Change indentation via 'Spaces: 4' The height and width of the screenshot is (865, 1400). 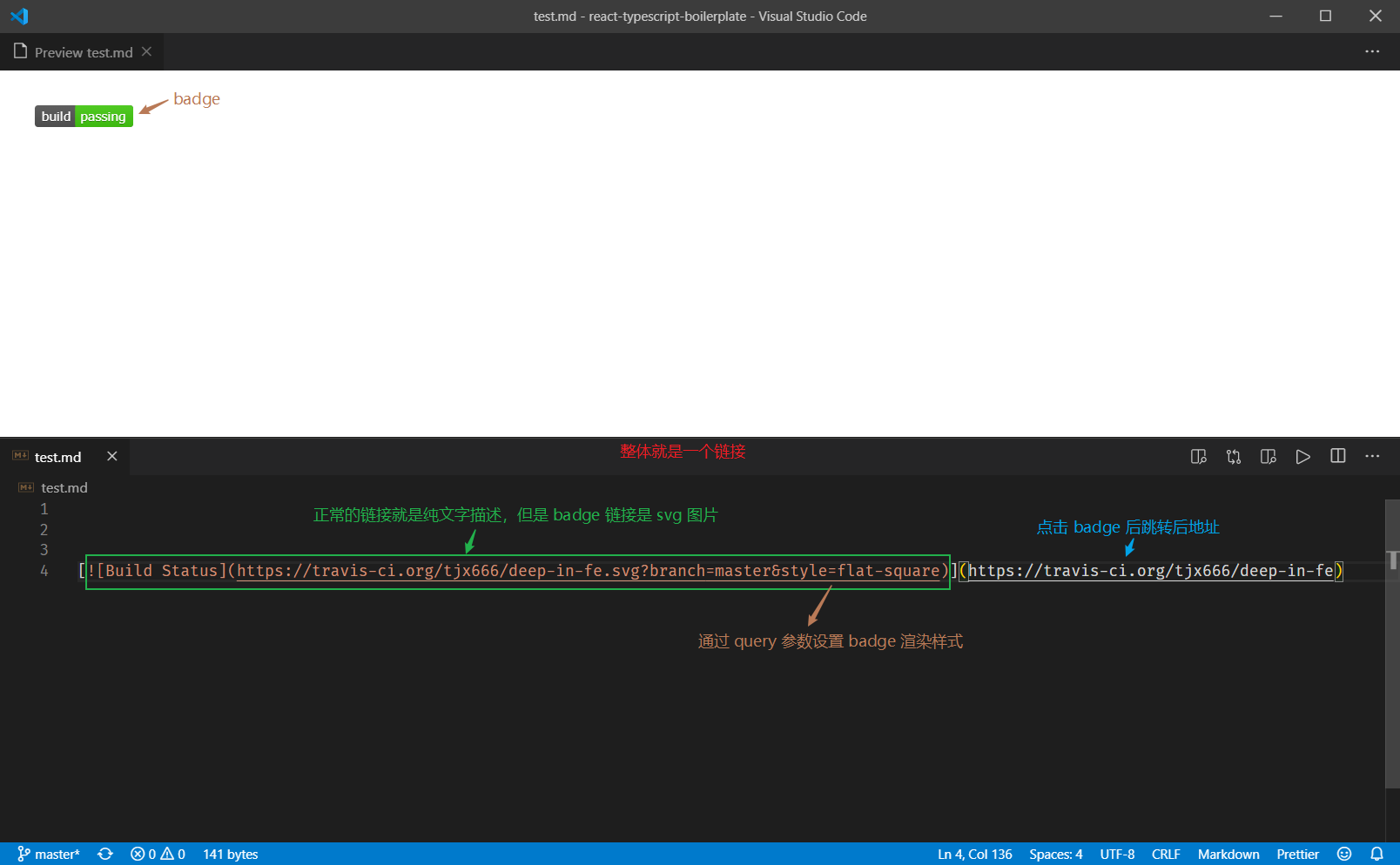[1056, 855]
